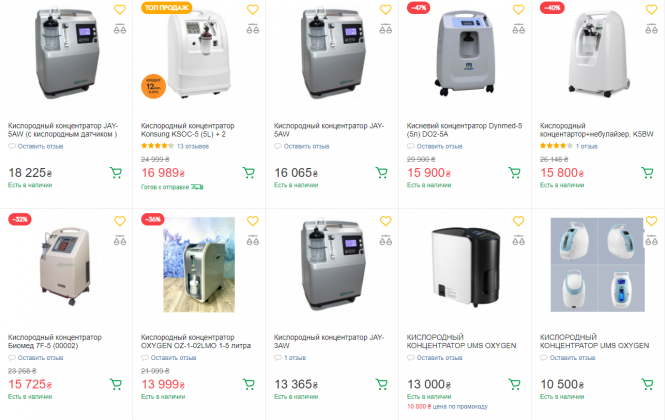Click the compare scales icon on Konsung KSOC-5
The image size is (665, 420).
pos(252,31)
